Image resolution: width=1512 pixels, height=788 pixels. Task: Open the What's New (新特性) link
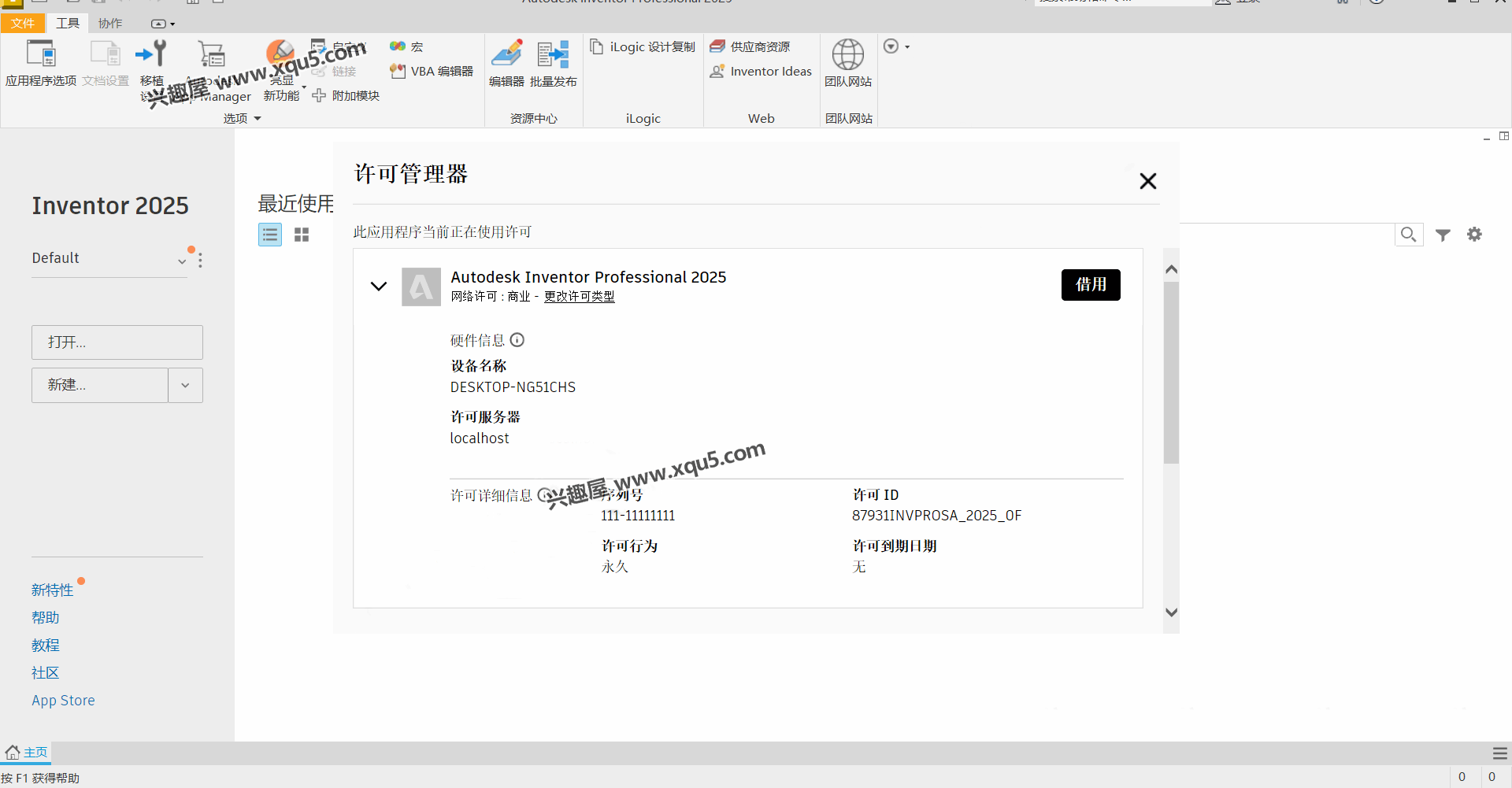pos(52,590)
